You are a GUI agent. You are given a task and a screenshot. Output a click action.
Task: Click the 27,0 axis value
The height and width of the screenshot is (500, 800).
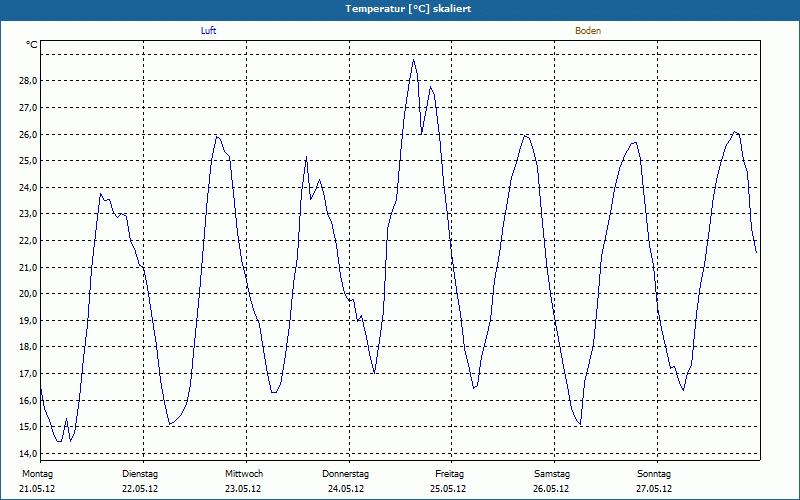tap(29, 108)
